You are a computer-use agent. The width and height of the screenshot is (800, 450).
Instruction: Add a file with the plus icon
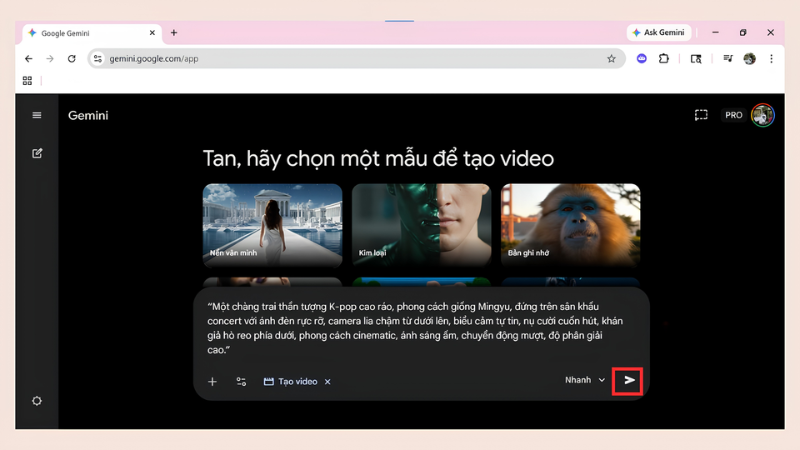click(x=212, y=382)
